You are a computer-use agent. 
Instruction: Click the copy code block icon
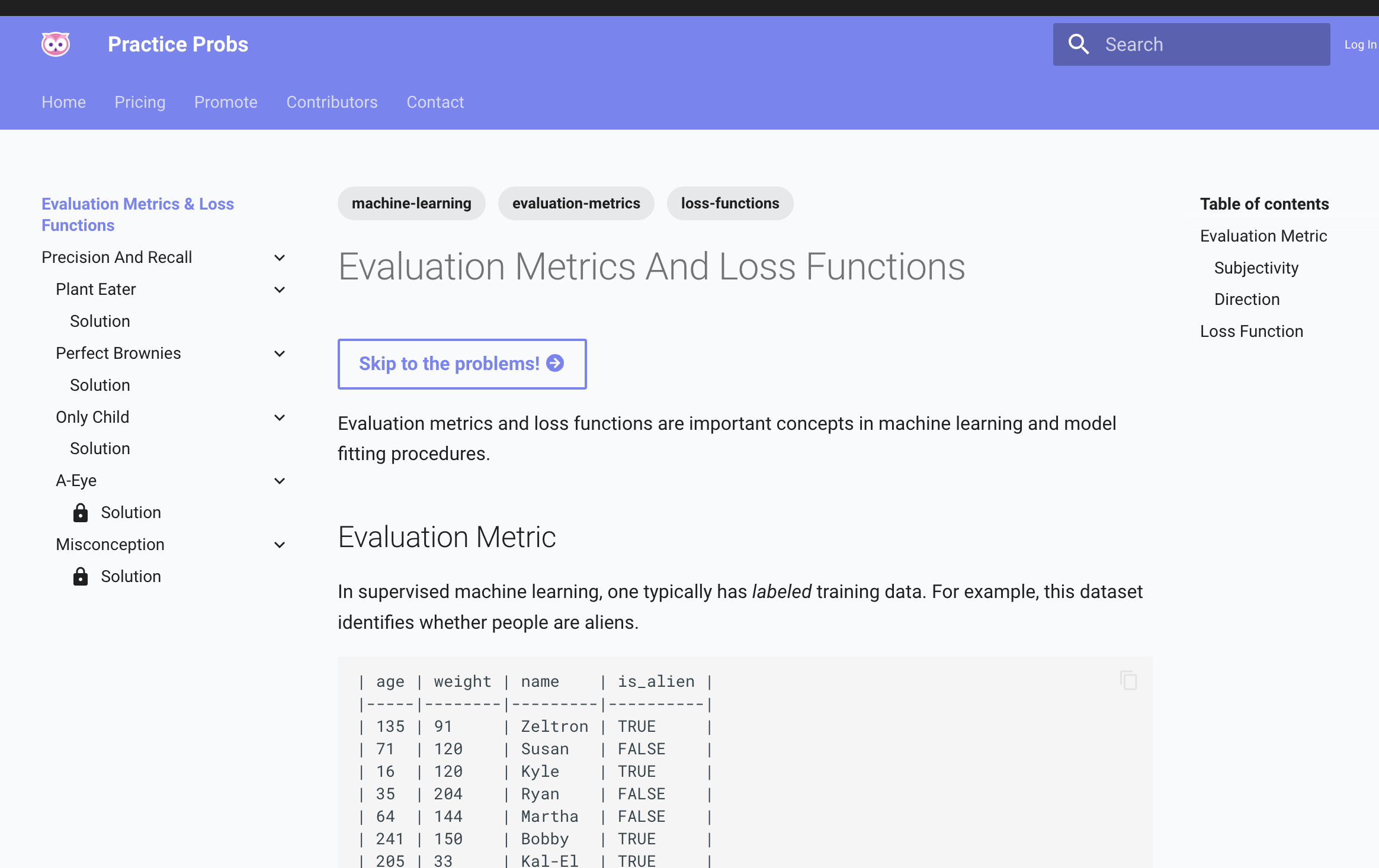(1128, 680)
